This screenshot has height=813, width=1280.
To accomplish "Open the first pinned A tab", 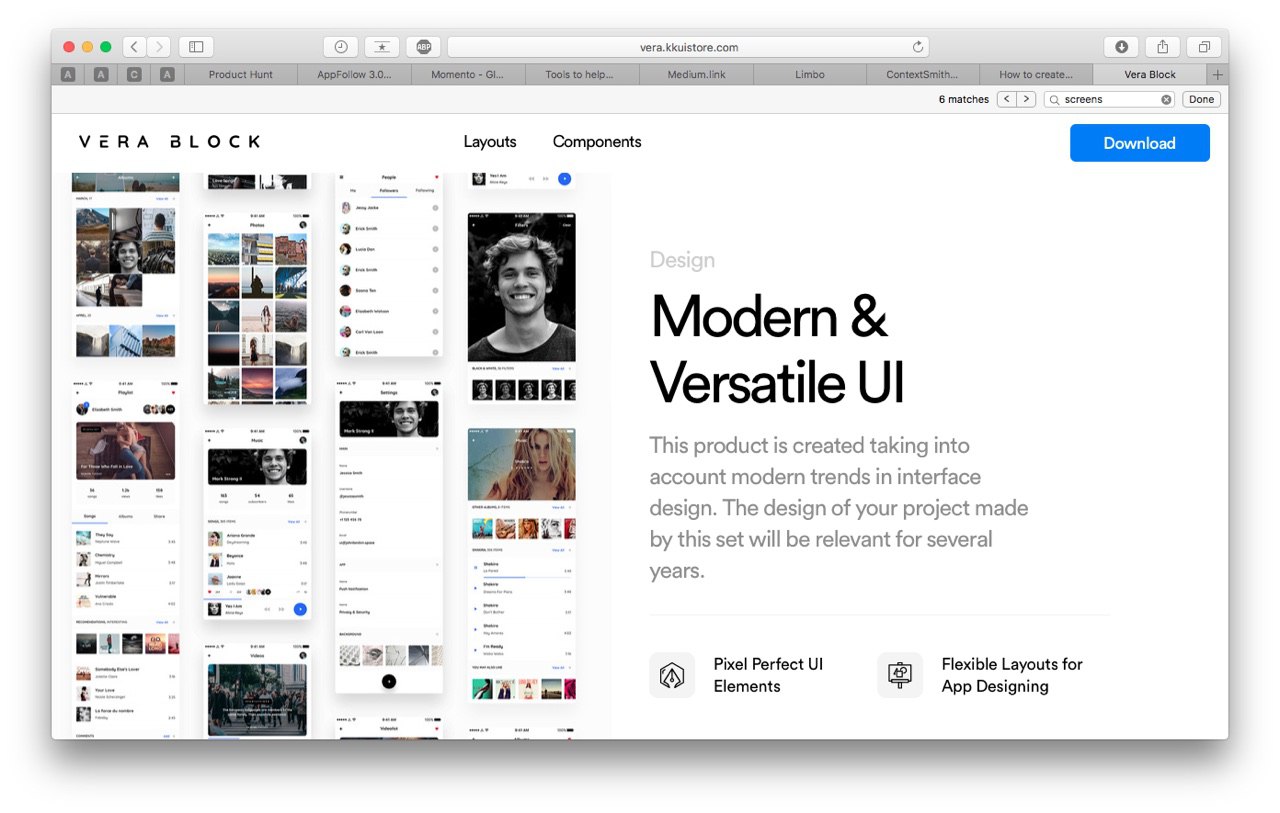I will coord(68,75).
